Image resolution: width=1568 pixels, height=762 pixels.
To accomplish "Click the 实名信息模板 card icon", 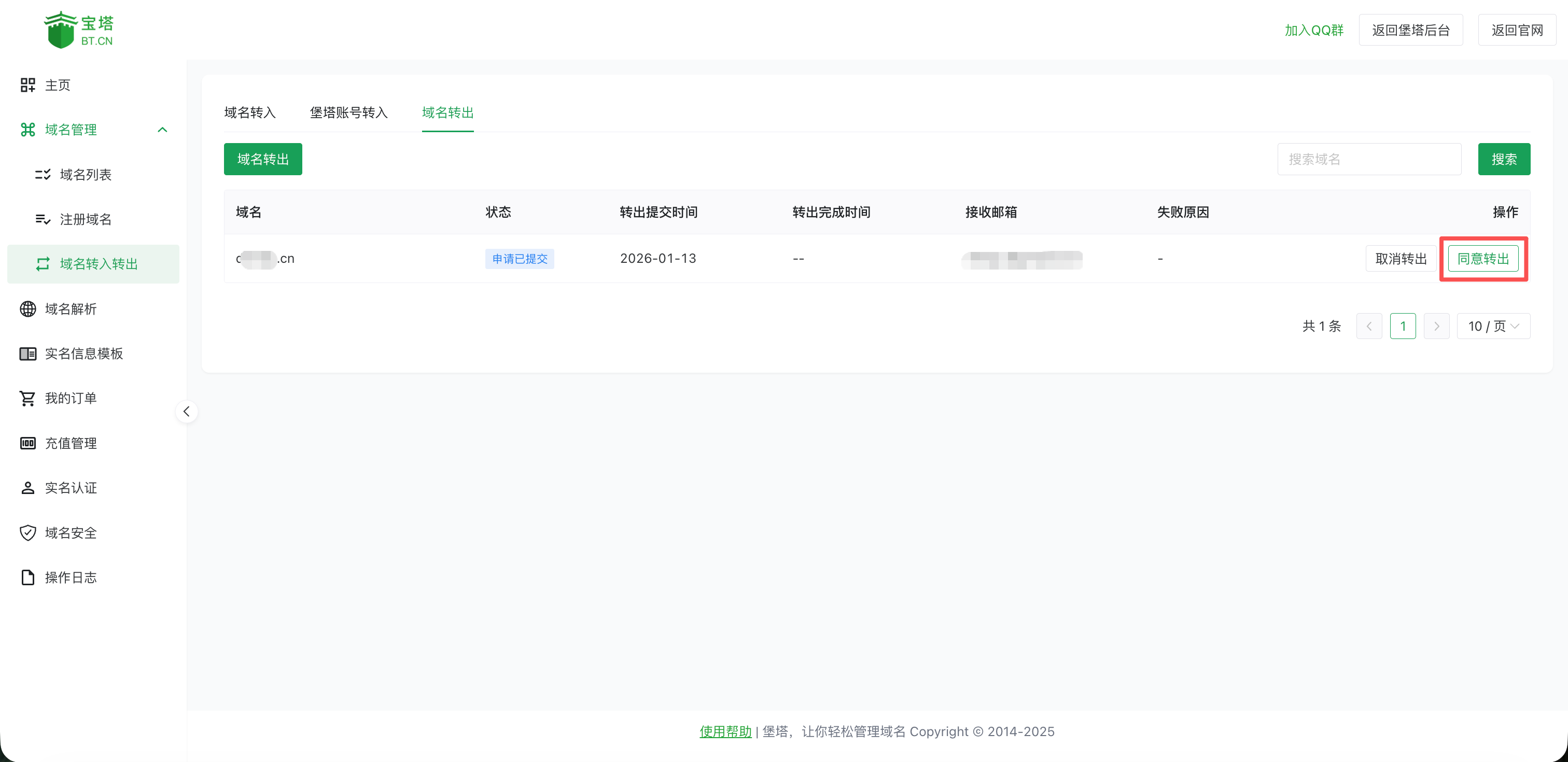I will pyautogui.click(x=27, y=354).
